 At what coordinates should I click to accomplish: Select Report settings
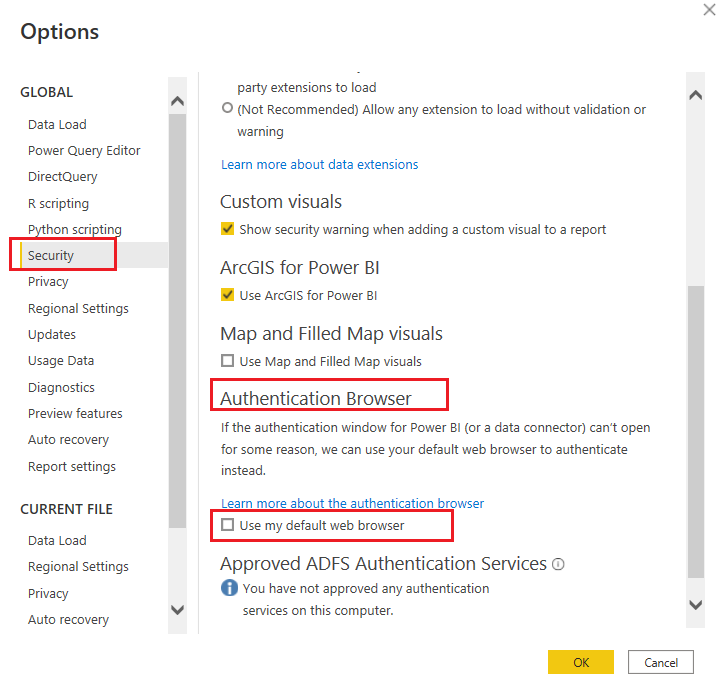pyautogui.click(x=72, y=466)
